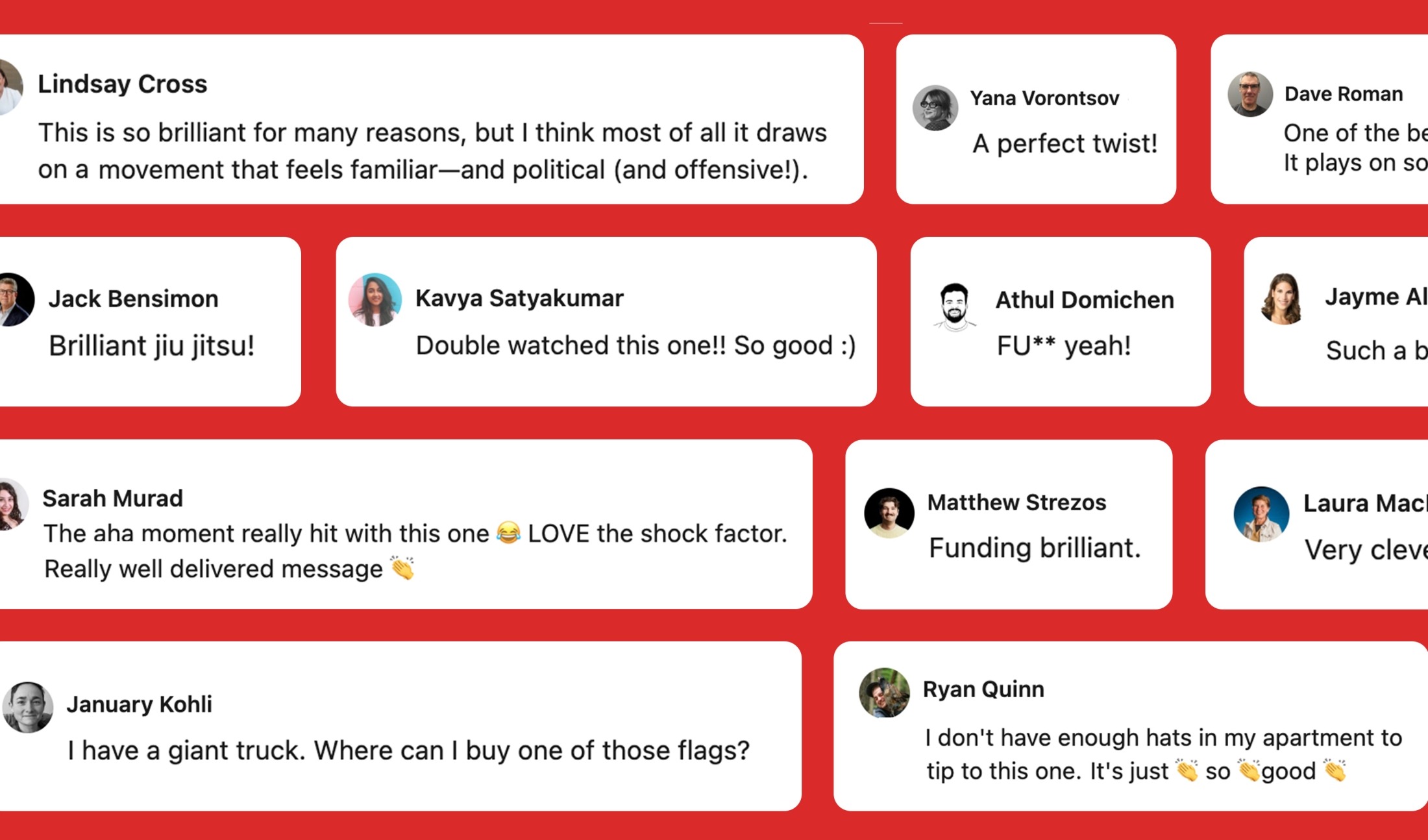Click Dave Roman's avatar picture
Screen dimensions: 1428x840
point(1250,94)
